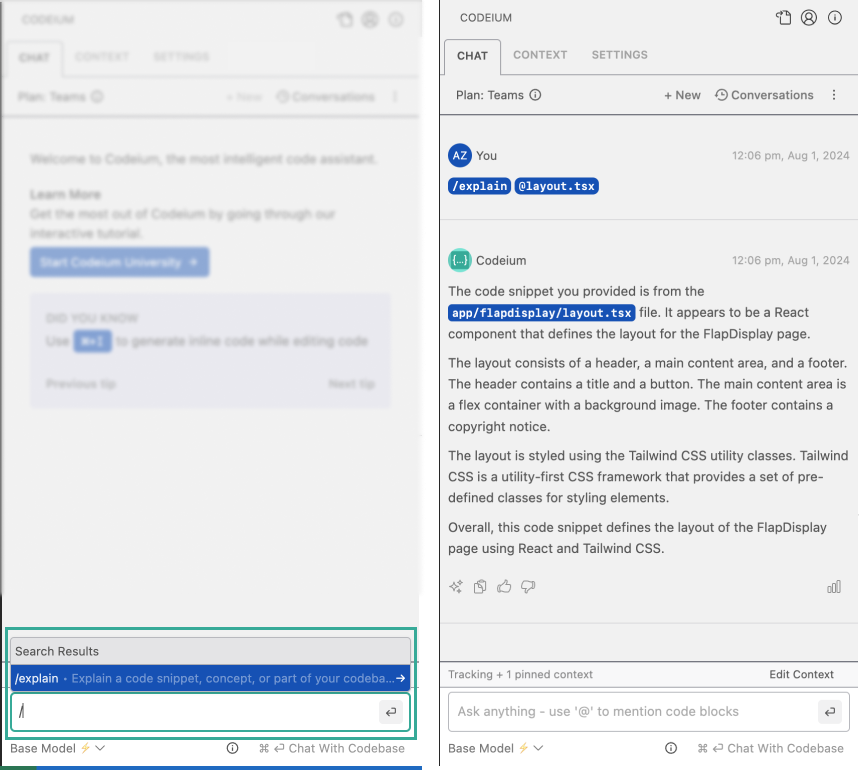This screenshot has height=770, width=859.
Task: Click send arrow in left chat input
Action: tap(391, 711)
